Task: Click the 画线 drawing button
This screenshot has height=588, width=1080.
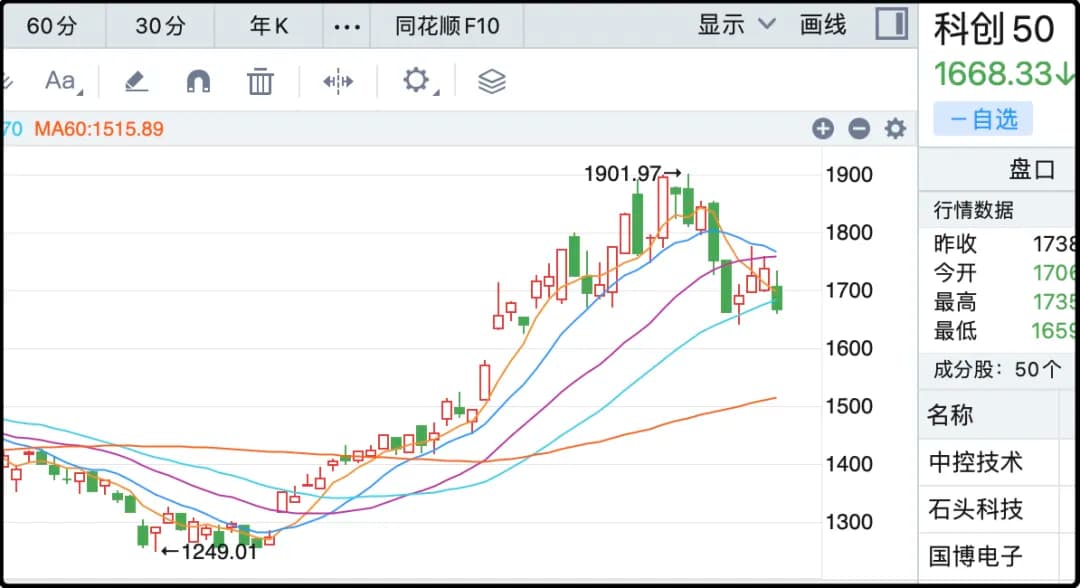Action: (x=822, y=25)
